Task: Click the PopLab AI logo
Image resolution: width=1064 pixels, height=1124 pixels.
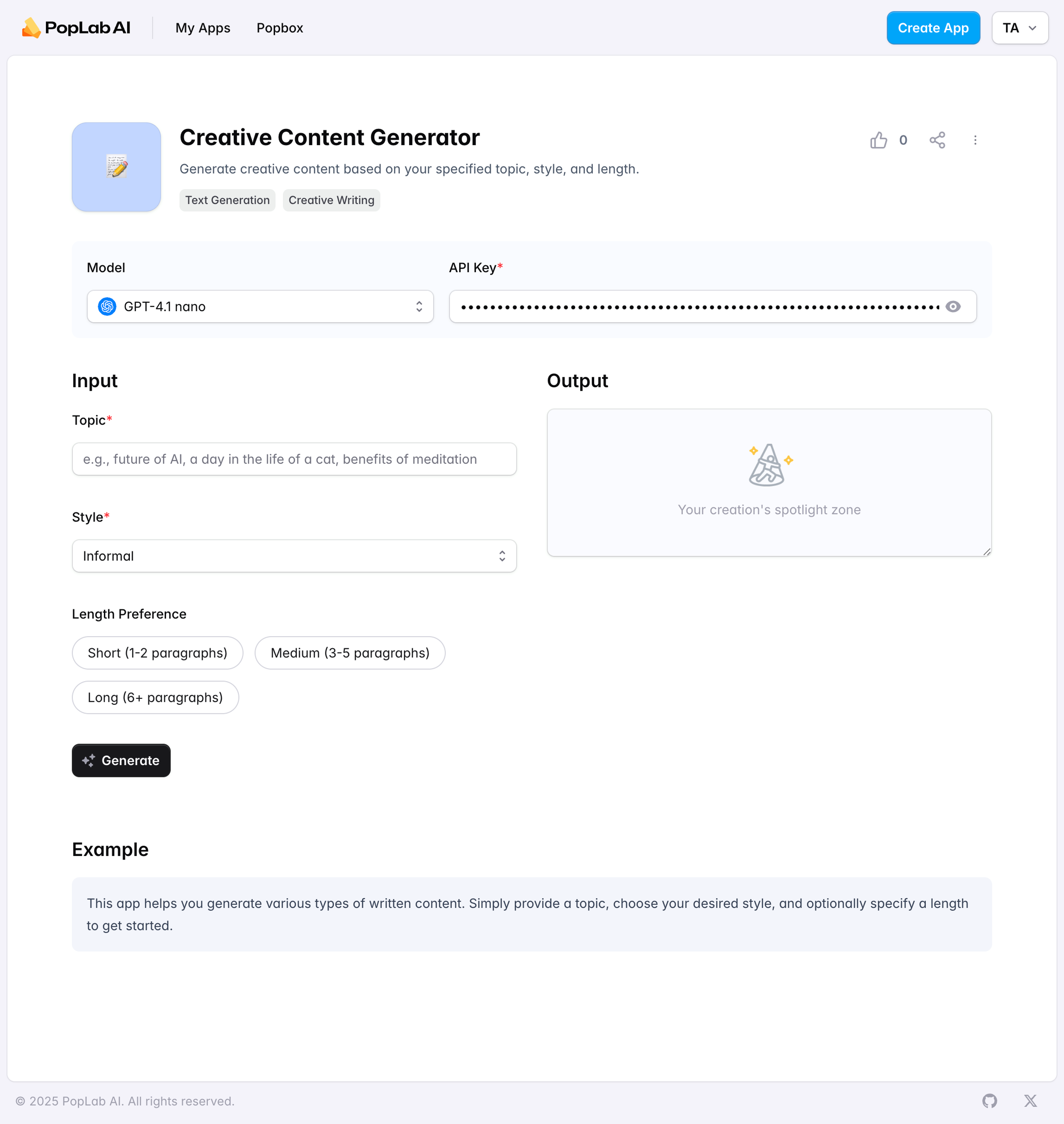Action: (76, 28)
